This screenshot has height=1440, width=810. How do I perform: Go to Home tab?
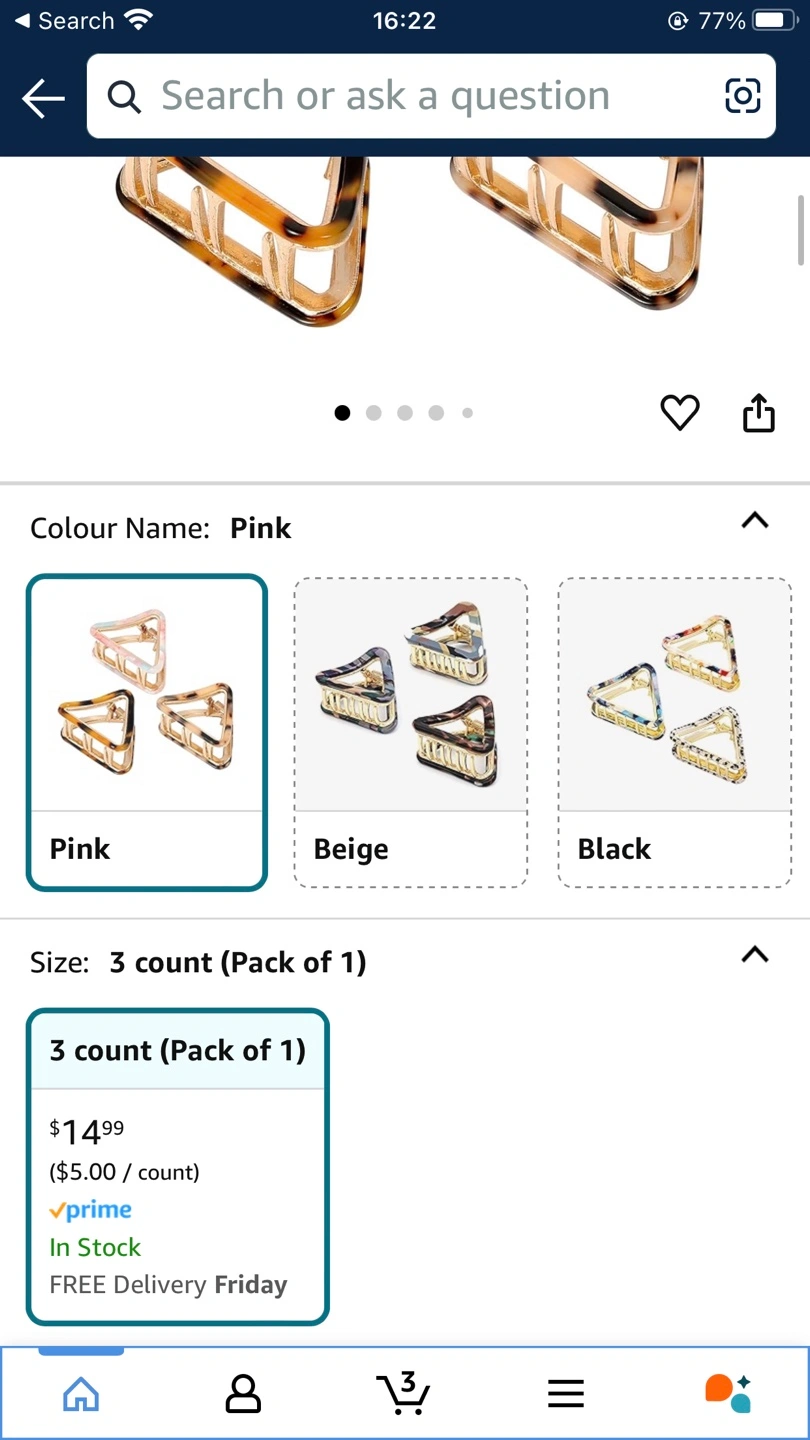[81, 1393]
